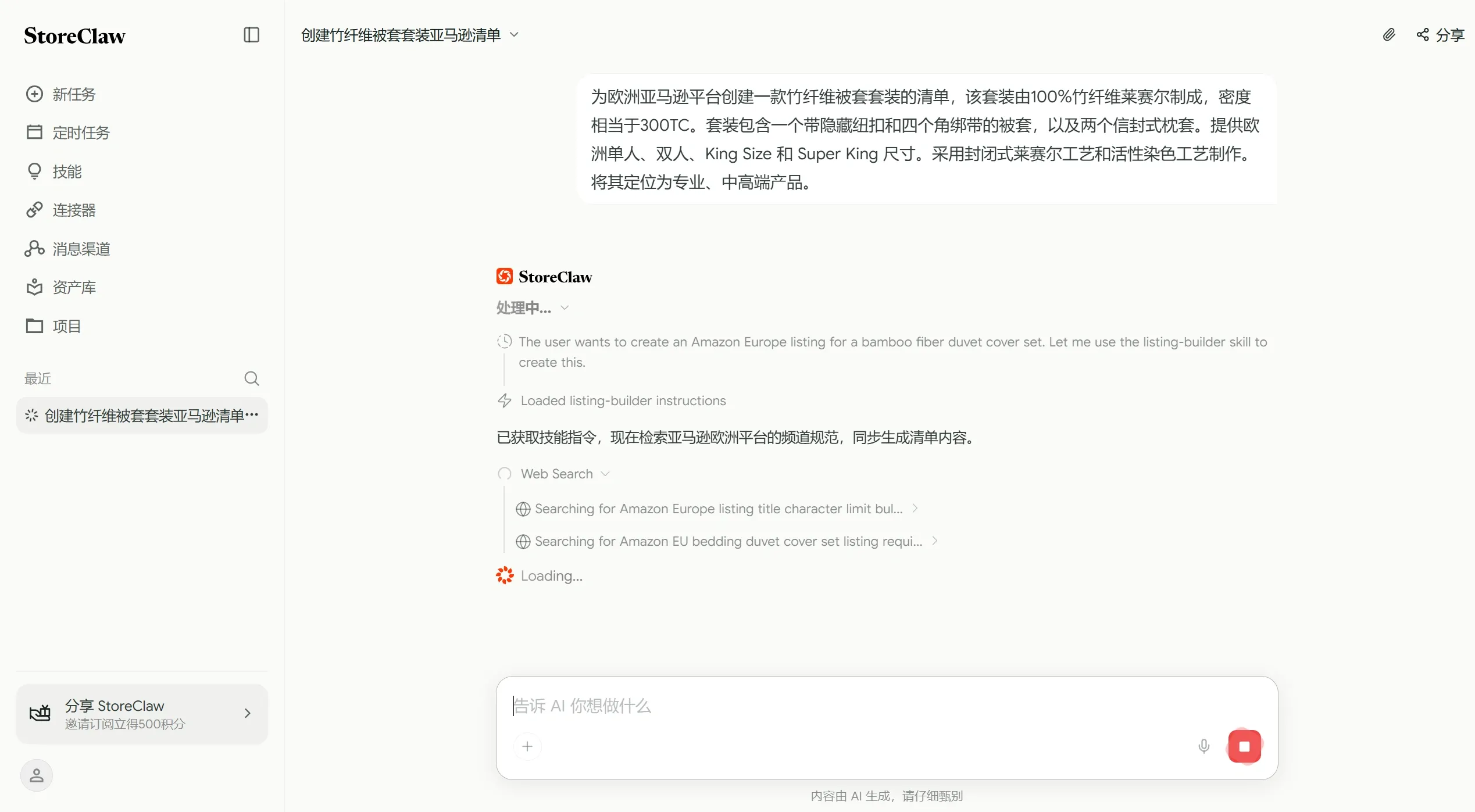Click the arrow on the 分享 StoreClaw card
Image resolution: width=1475 pixels, height=812 pixels.
[x=248, y=713]
